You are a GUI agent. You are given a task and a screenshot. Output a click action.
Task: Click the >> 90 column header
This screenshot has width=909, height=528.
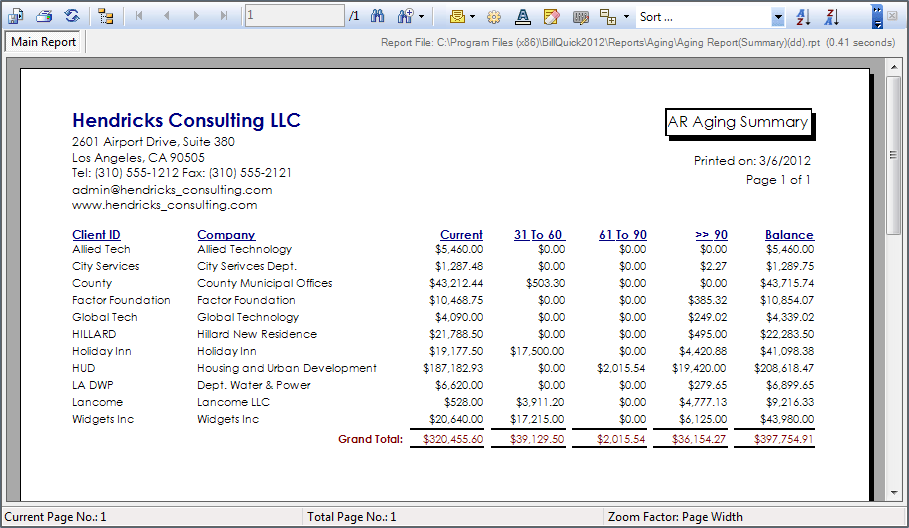click(711, 235)
